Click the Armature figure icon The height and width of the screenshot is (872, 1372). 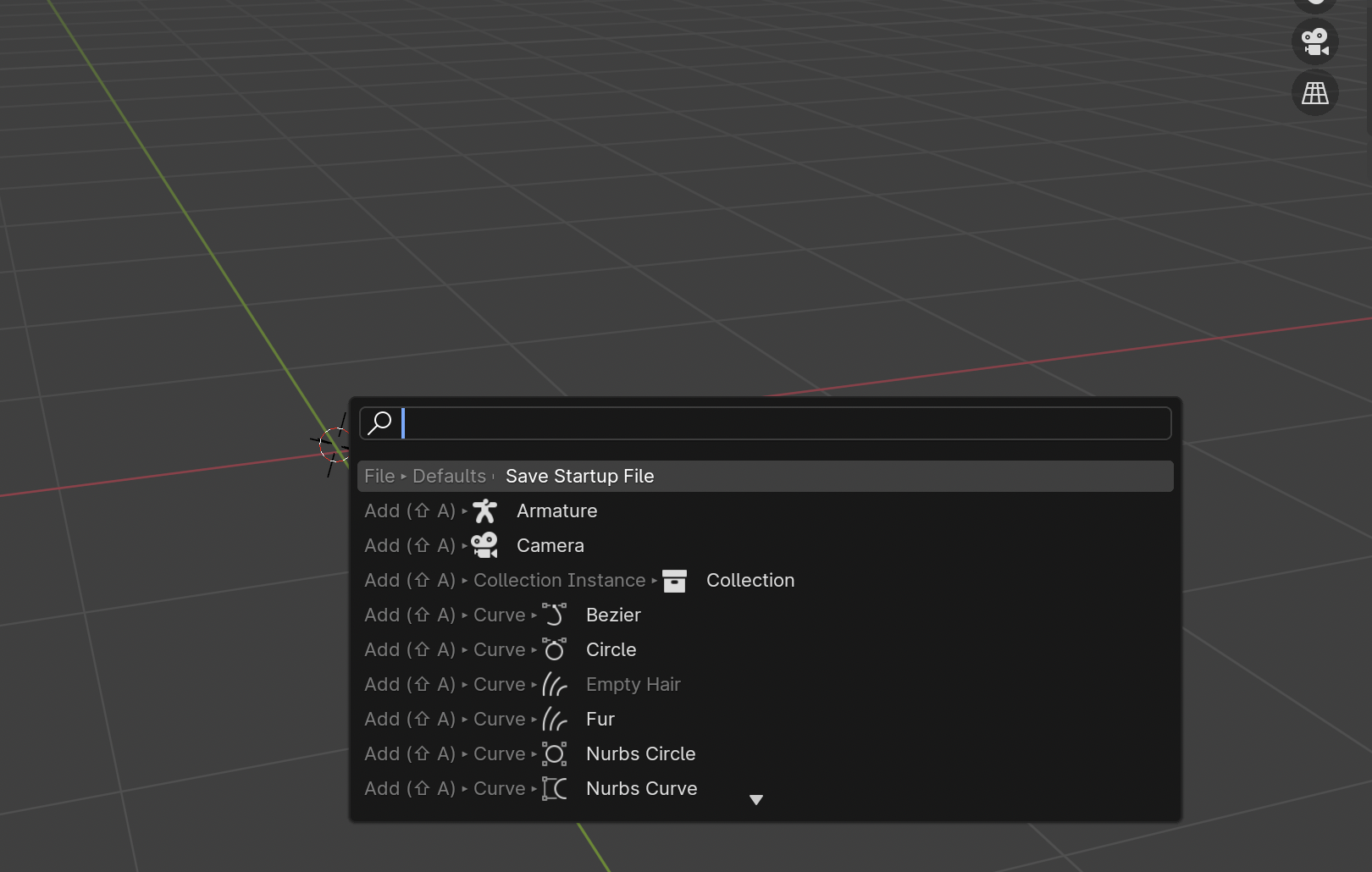pos(484,511)
